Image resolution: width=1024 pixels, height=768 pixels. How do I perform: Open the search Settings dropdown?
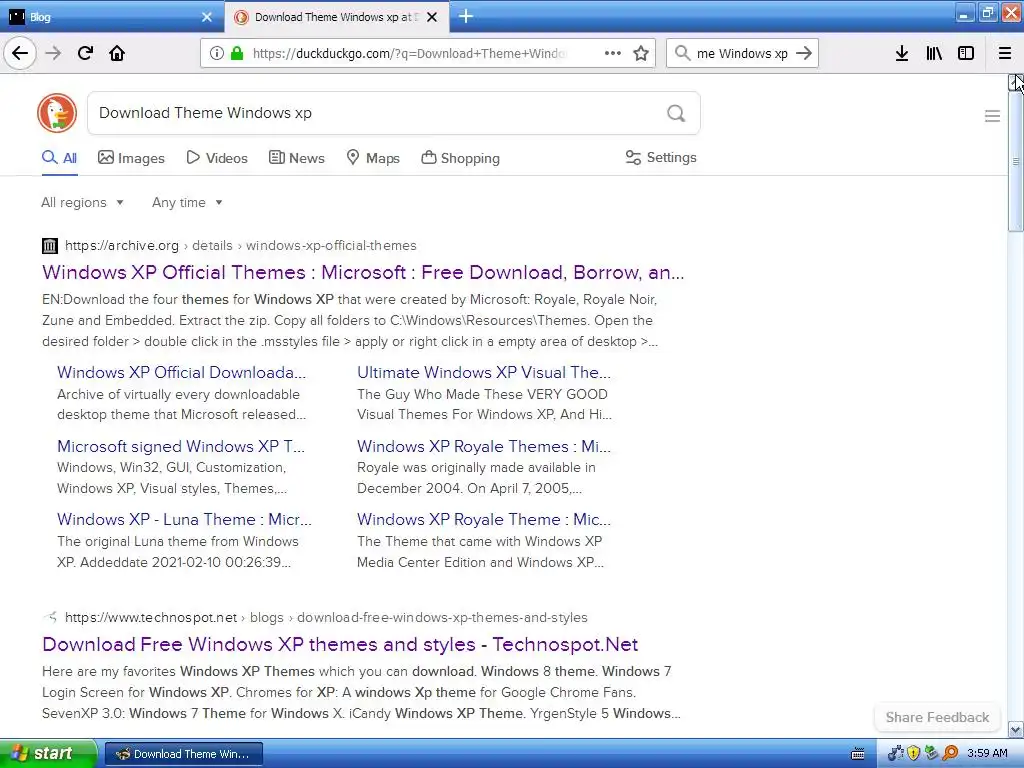tap(661, 157)
